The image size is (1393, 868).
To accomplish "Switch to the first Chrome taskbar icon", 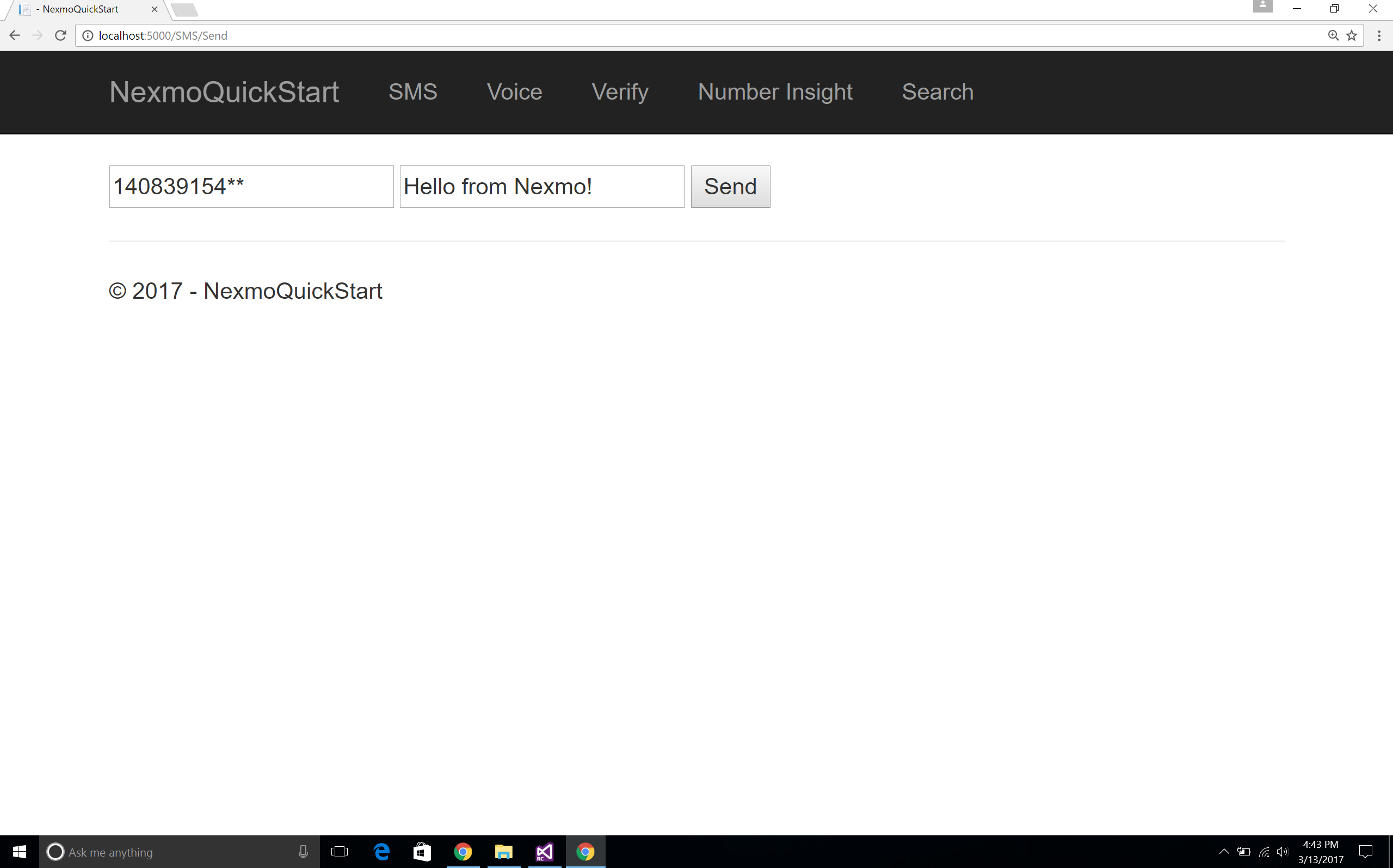I will click(x=463, y=852).
